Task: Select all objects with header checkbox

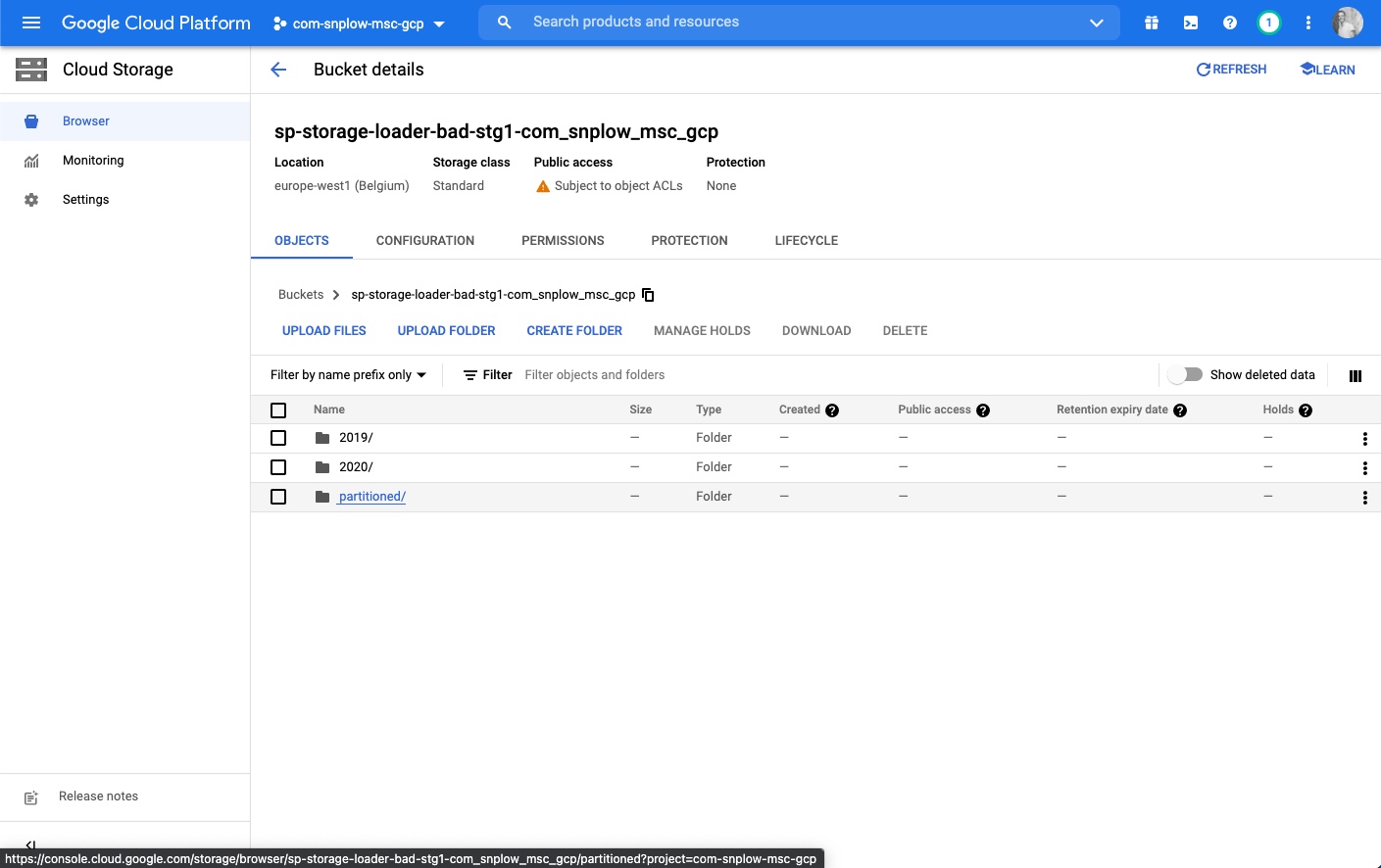Action: pos(278,410)
